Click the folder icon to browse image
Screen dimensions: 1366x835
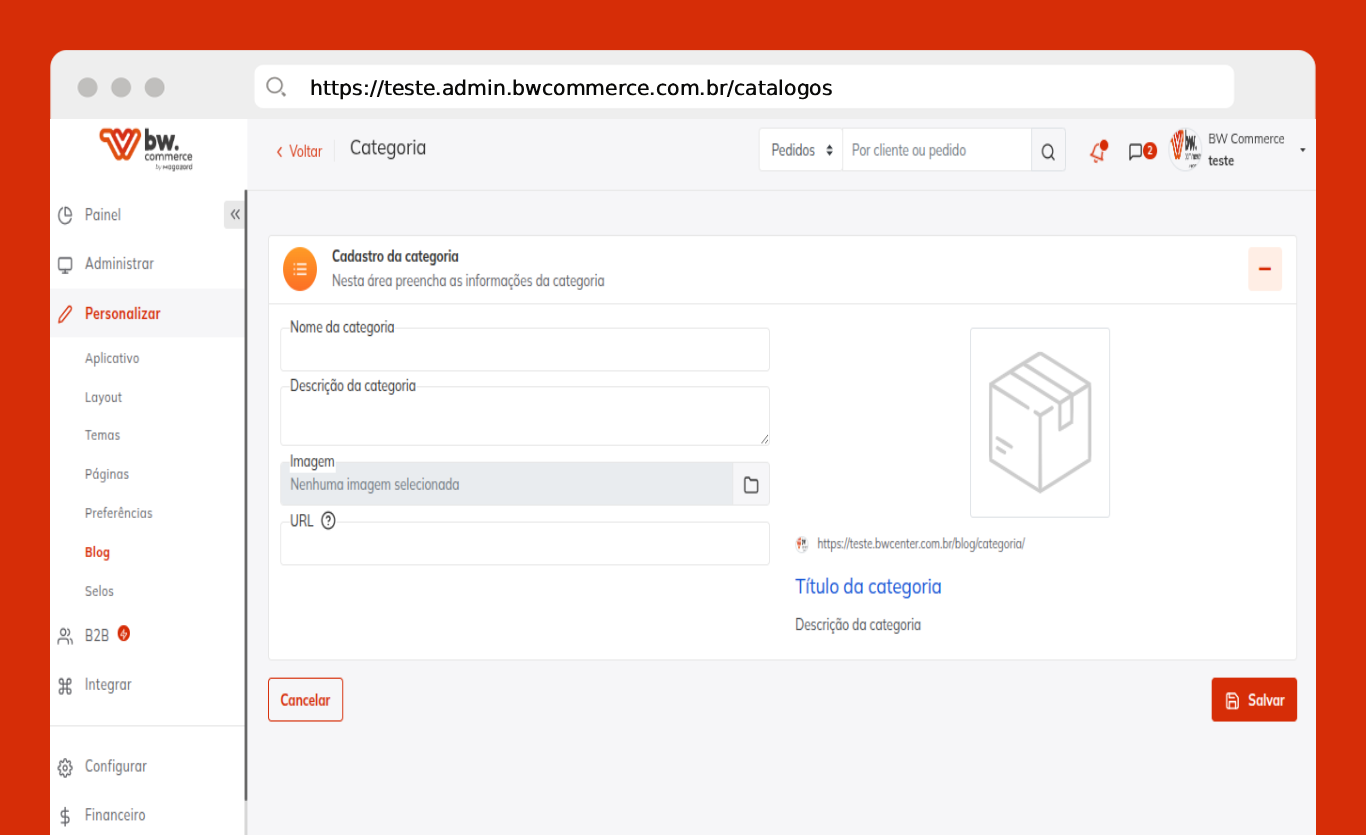751,485
